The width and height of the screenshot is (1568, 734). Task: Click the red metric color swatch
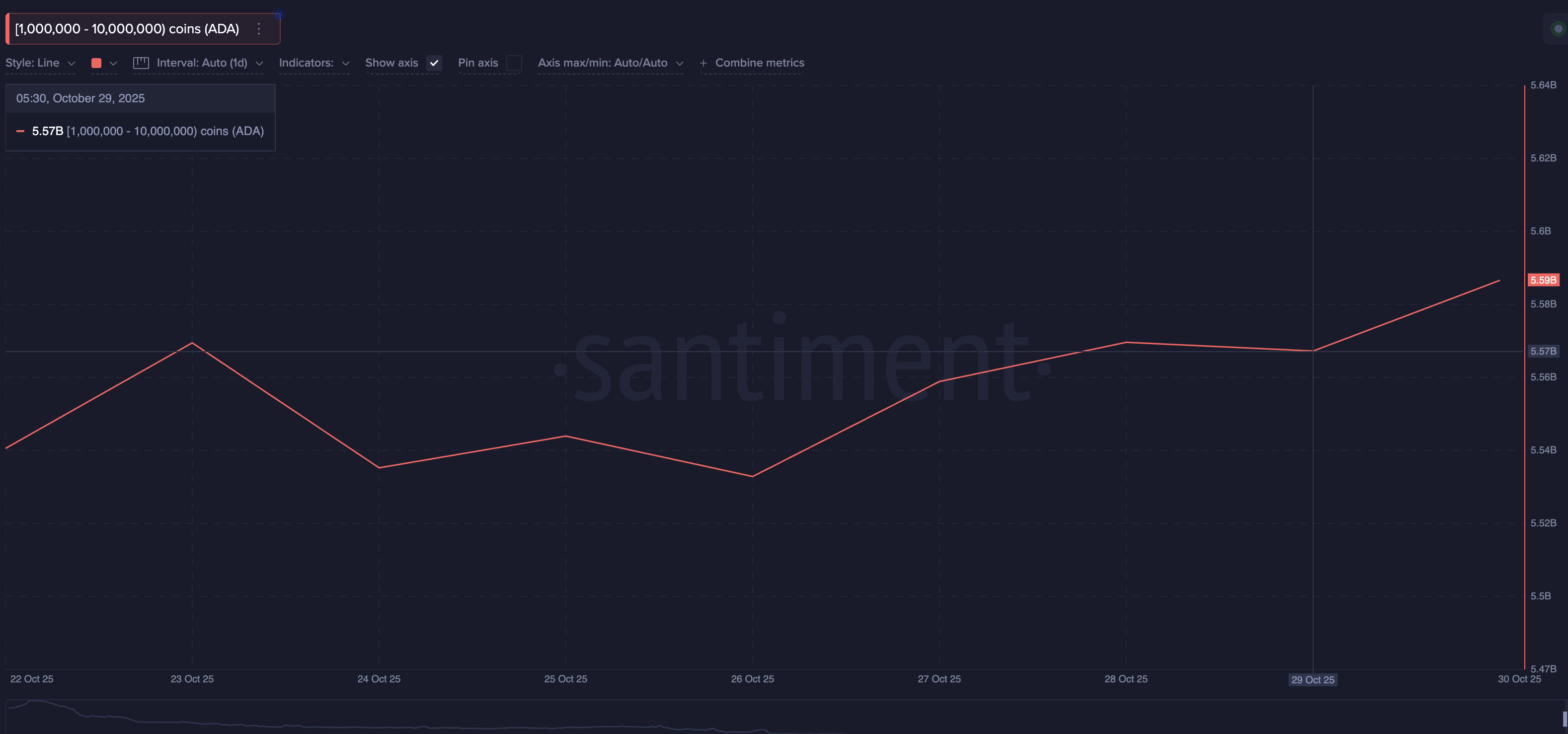[97, 63]
